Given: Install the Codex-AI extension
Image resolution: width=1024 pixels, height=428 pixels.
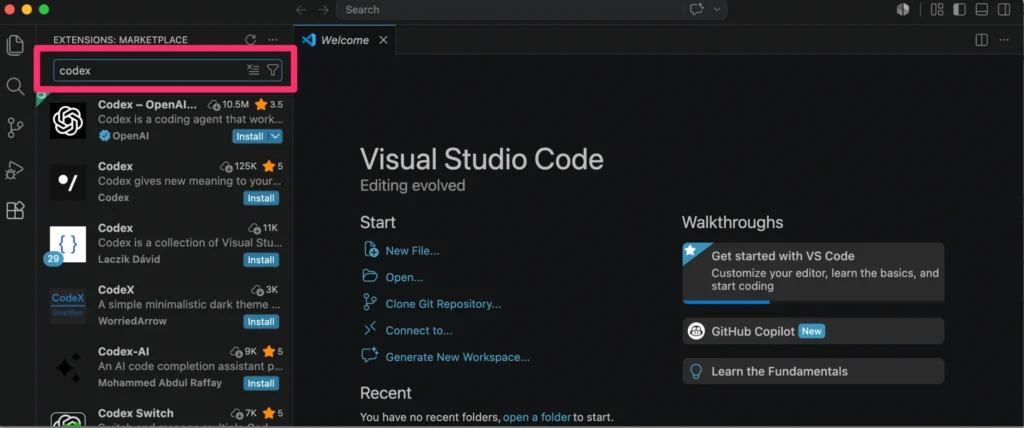Looking at the screenshot, I should coord(261,383).
